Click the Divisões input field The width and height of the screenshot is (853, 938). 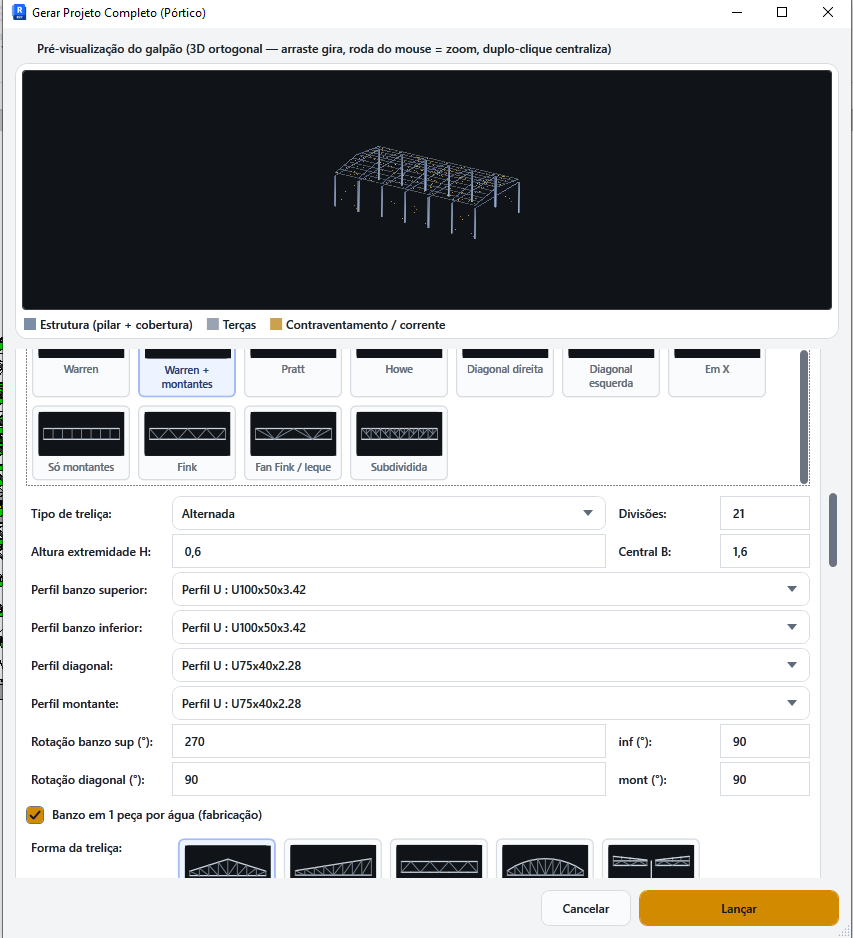point(764,513)
